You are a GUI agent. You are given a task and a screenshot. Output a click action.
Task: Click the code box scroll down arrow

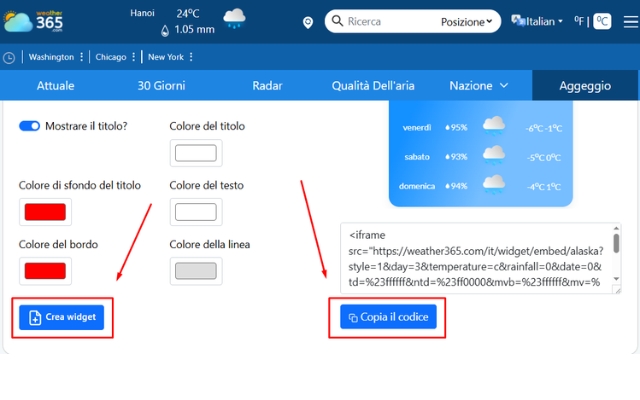[x=616, y=279]
